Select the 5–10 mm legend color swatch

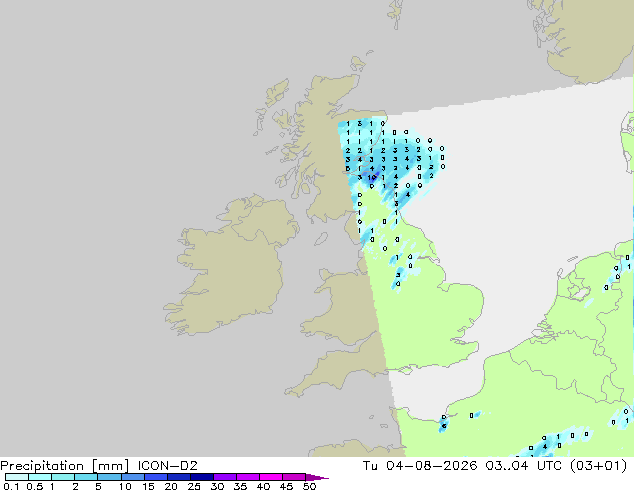[109, 477]
